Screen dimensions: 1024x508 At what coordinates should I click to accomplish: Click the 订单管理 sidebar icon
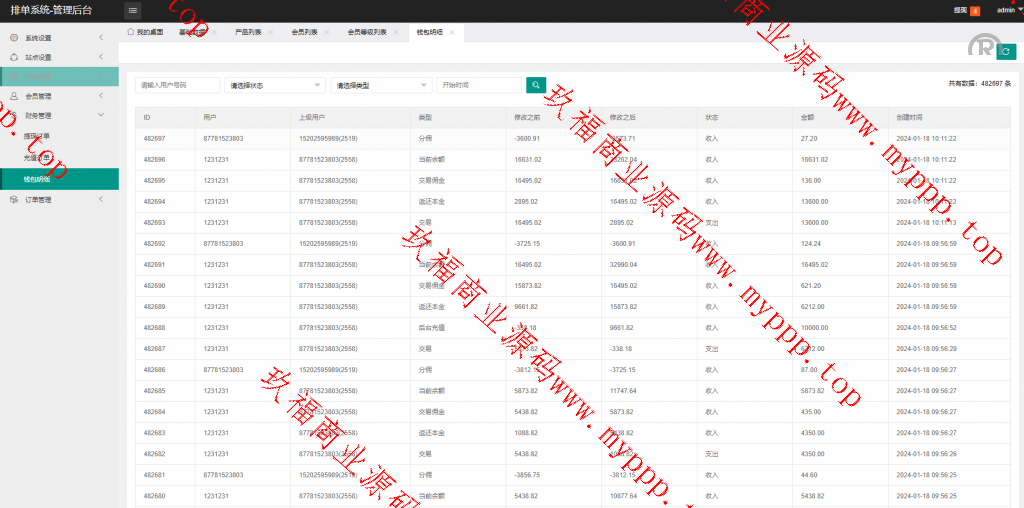point(14,199)
